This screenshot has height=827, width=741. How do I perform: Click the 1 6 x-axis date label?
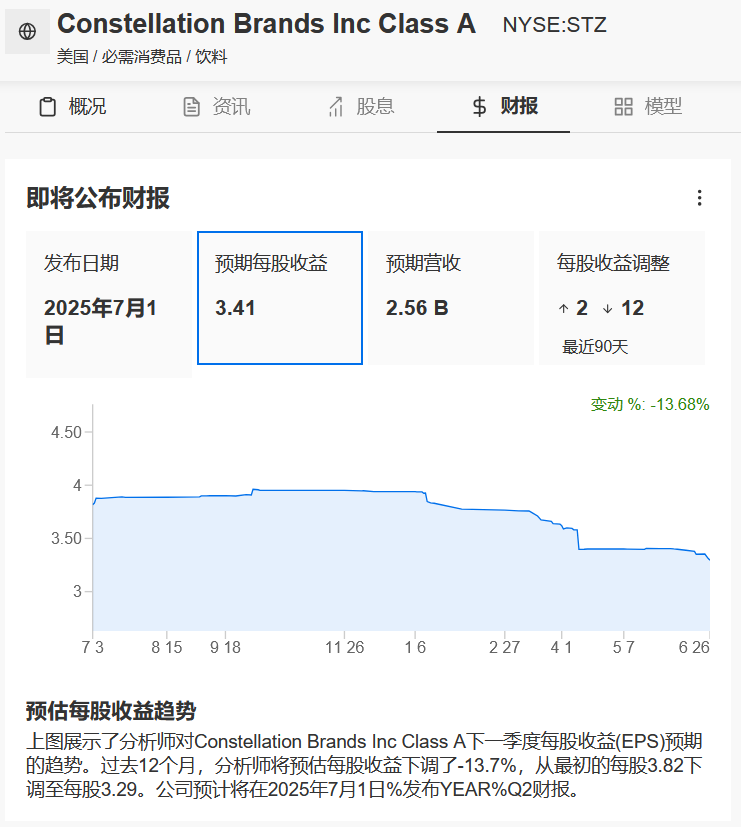[x=415, y=647]
